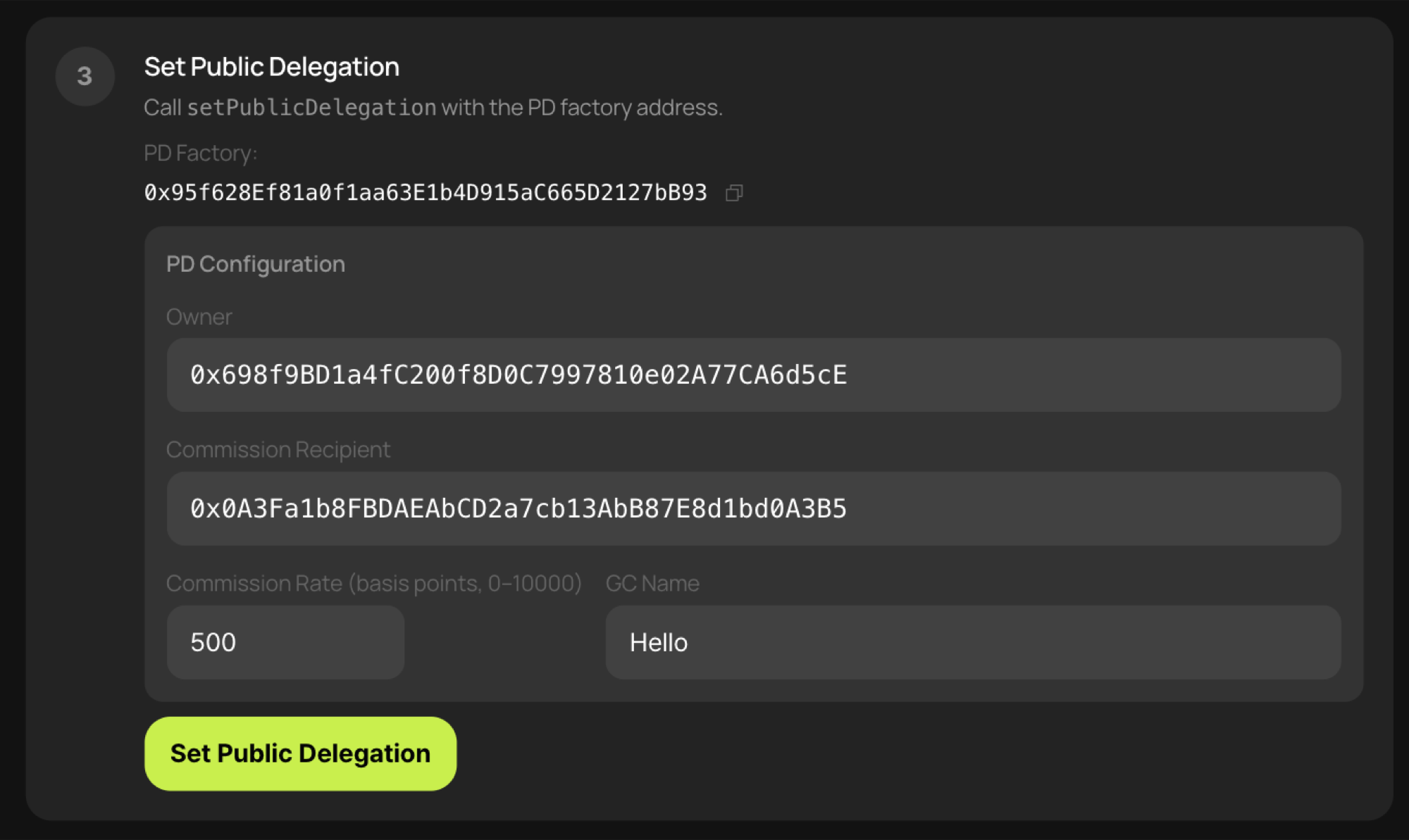Click the setPublicDelegation code text
The image size is (1409, 840).
(311, 107)
